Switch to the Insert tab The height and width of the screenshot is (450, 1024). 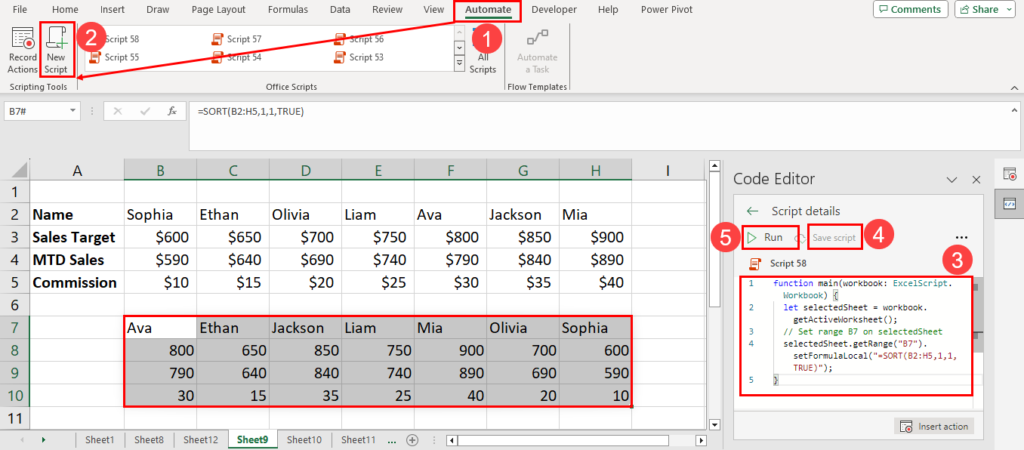pyautogui.click(x=112, y=10)
